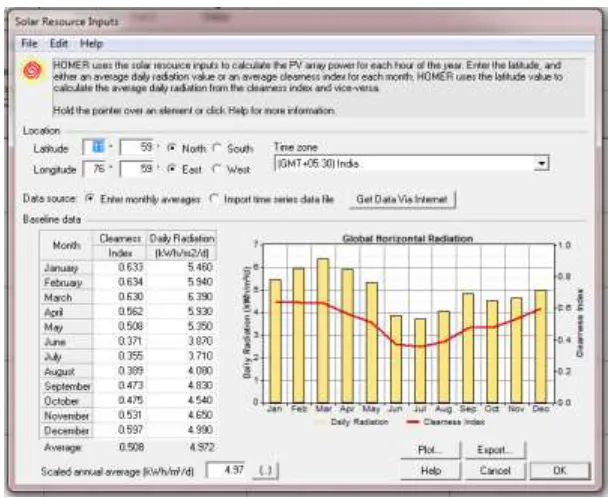Select November clearness index 0.531
This screenshot has height=498, width=614.
tap(119, 415)
